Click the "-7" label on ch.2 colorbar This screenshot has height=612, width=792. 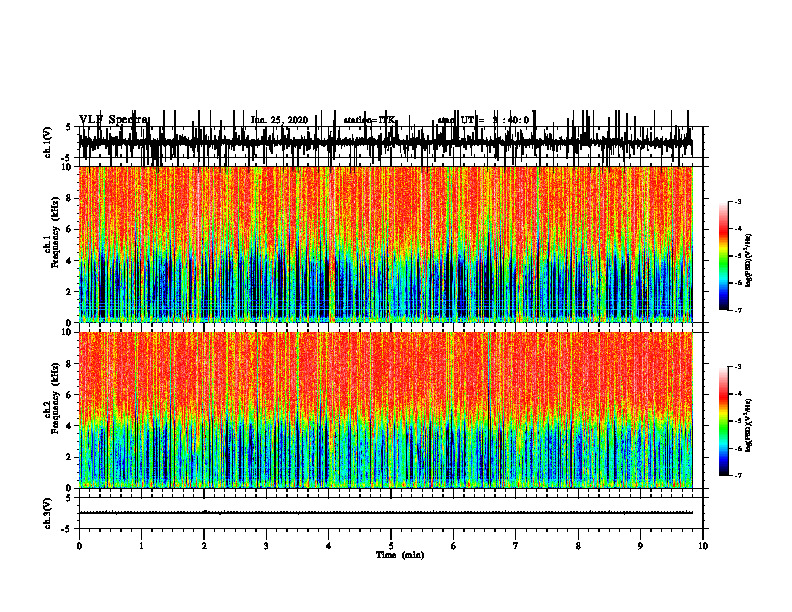(x=738, y=475)
